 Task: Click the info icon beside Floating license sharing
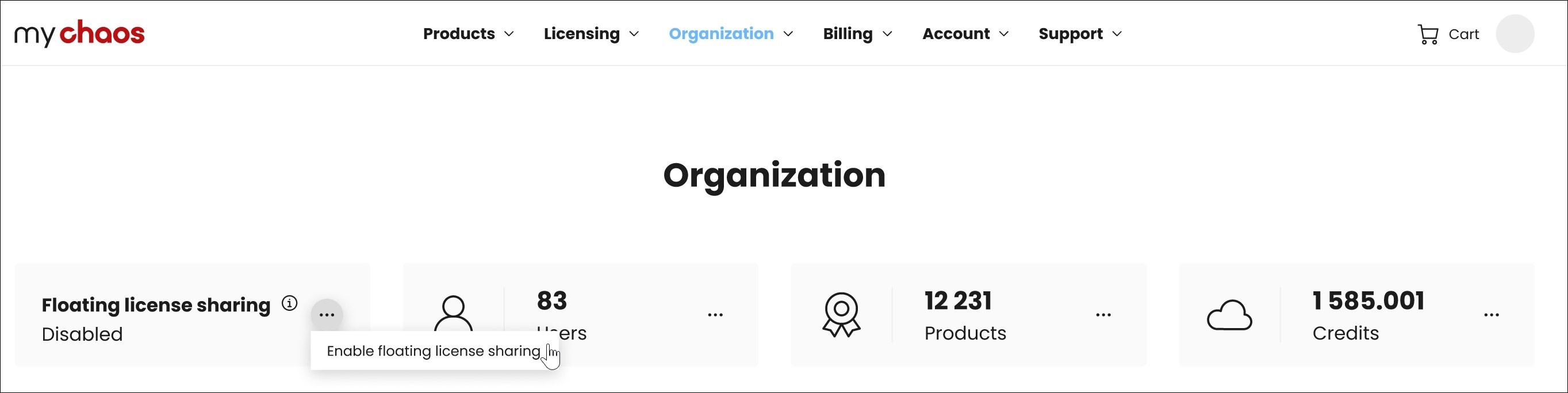tap(290, 303)
